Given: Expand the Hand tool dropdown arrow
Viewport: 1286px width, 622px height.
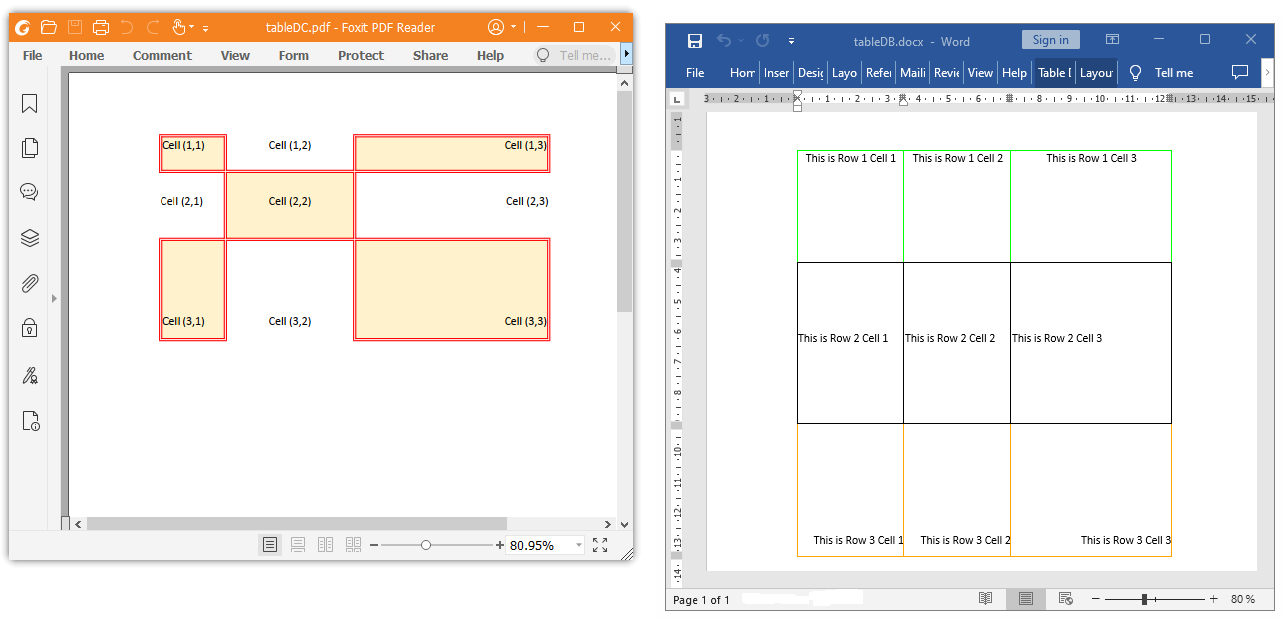Looking at the screenshot, I should coord(192,27).
